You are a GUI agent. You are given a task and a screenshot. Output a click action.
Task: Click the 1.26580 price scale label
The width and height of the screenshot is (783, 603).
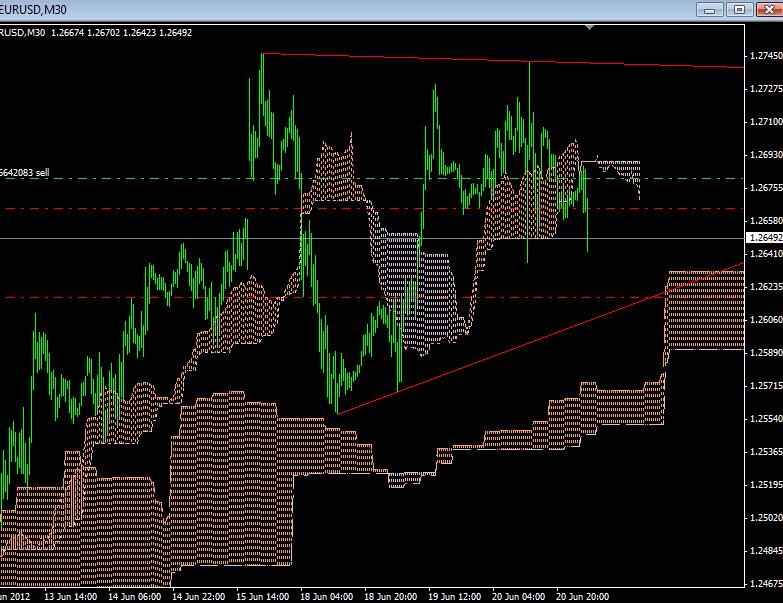pyautogui.click(x=766, y=221)
